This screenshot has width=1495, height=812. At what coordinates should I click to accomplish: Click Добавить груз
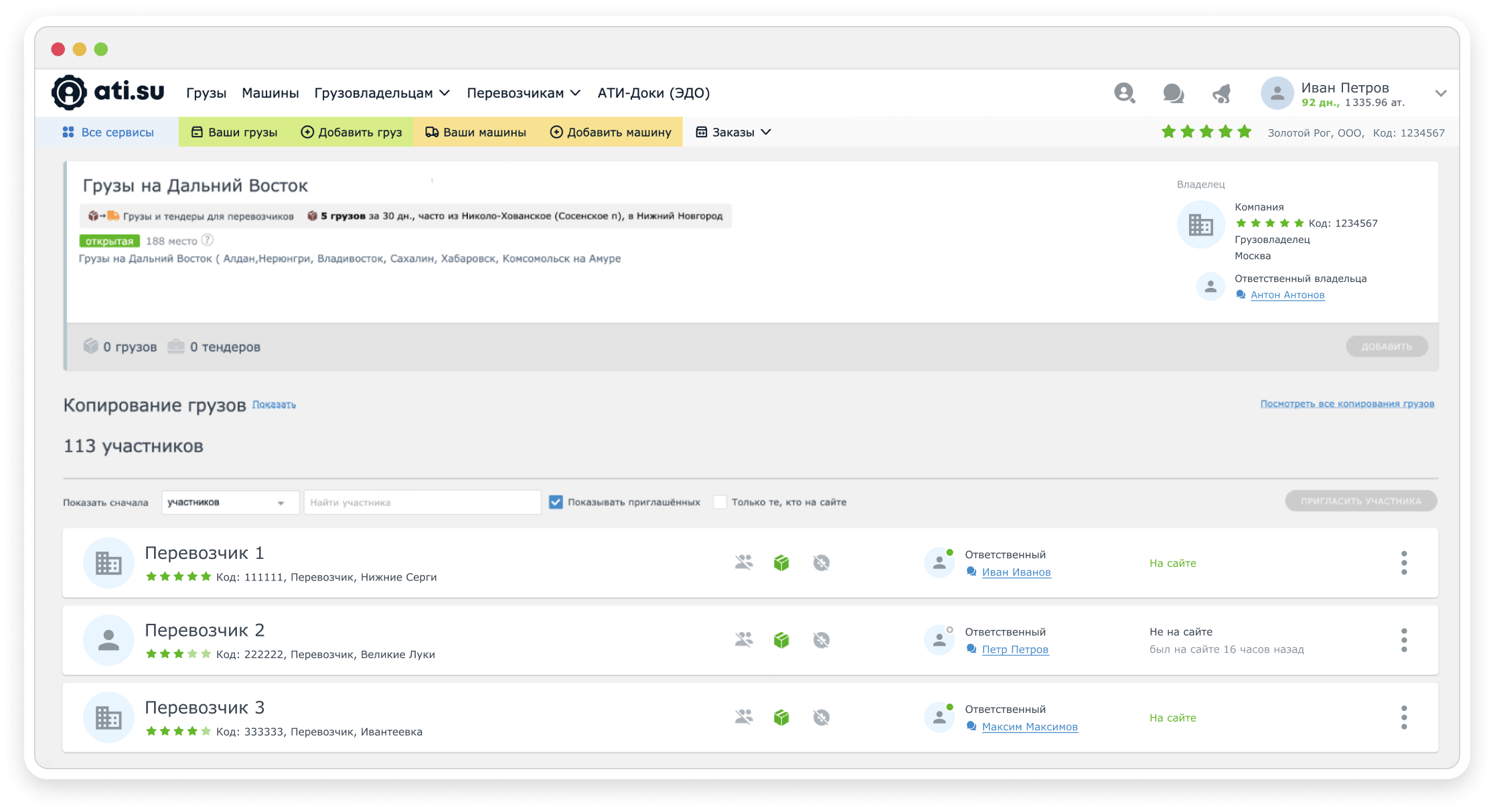pyautogui.click(x=351, y=132)
